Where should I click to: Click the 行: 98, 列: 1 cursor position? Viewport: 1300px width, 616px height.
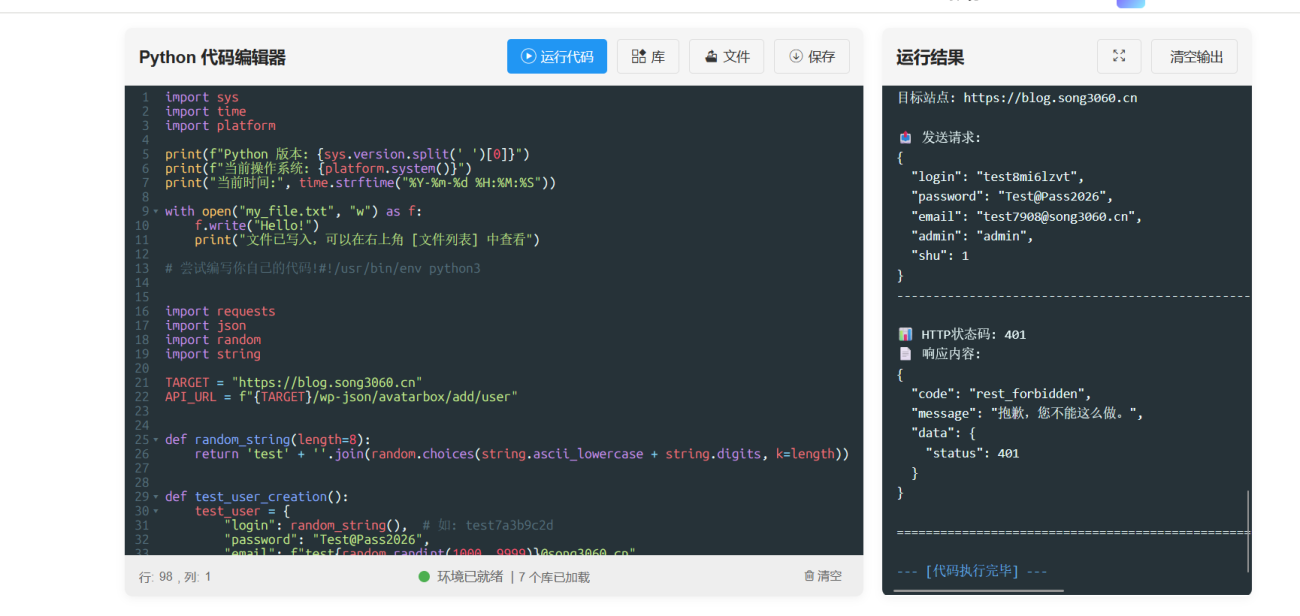point(175,577)
